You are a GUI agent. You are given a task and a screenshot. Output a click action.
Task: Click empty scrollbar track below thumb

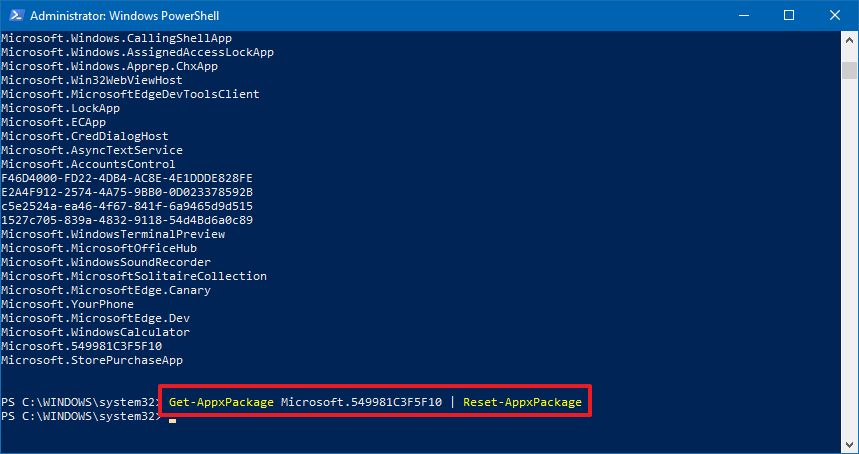[850, 257]
